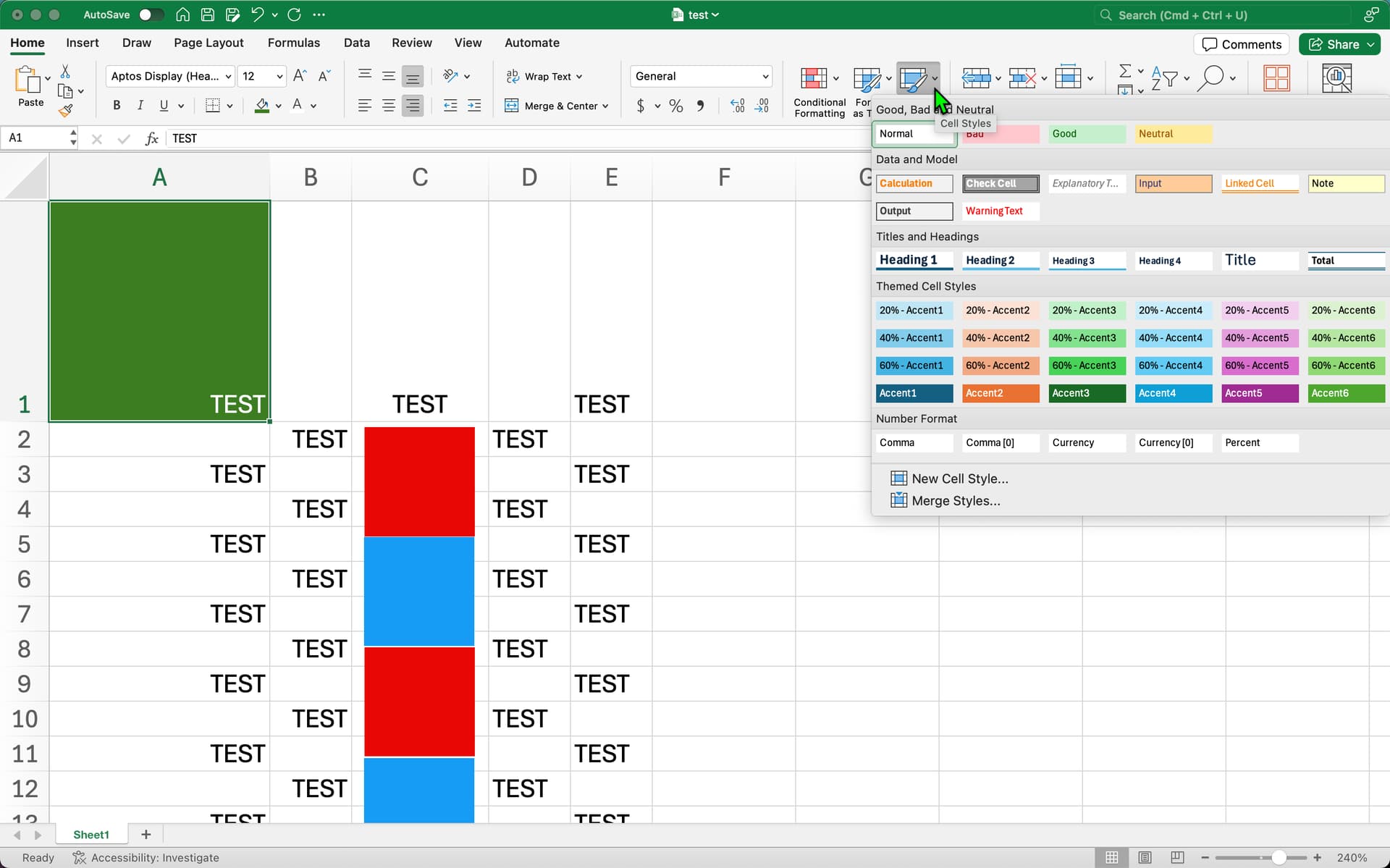Click Increase Decimal icon
This screenshot has height=868, width=1390.
click(737, 106)
